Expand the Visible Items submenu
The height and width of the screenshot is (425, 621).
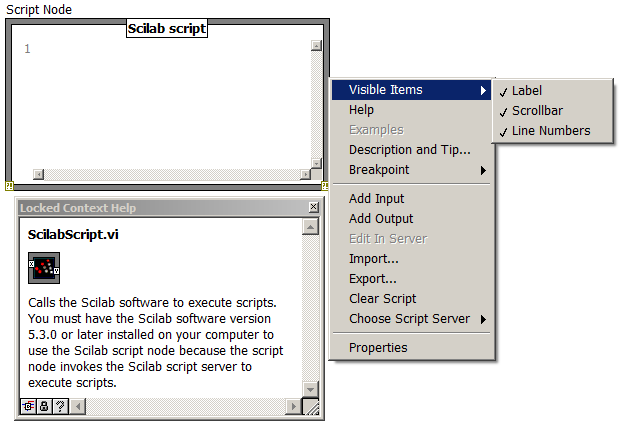[x=411, y=90]
